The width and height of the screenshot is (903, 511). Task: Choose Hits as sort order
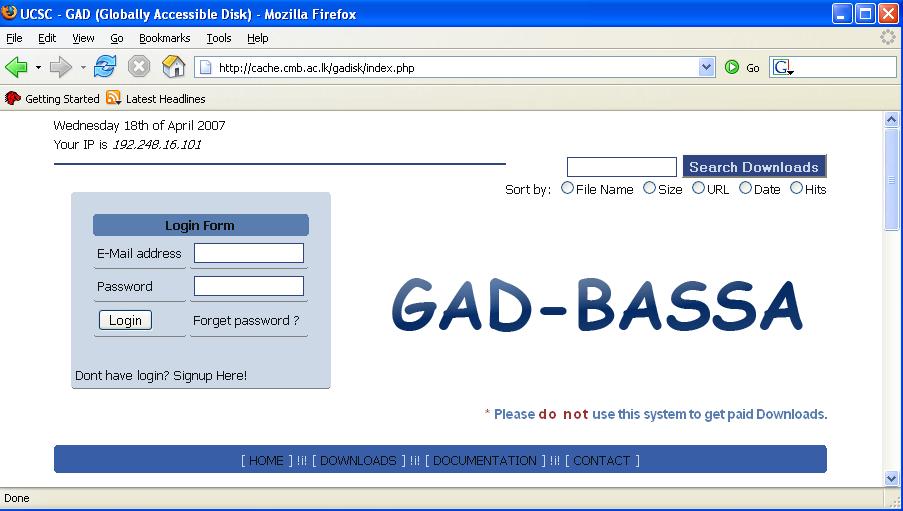coord(797,188)
